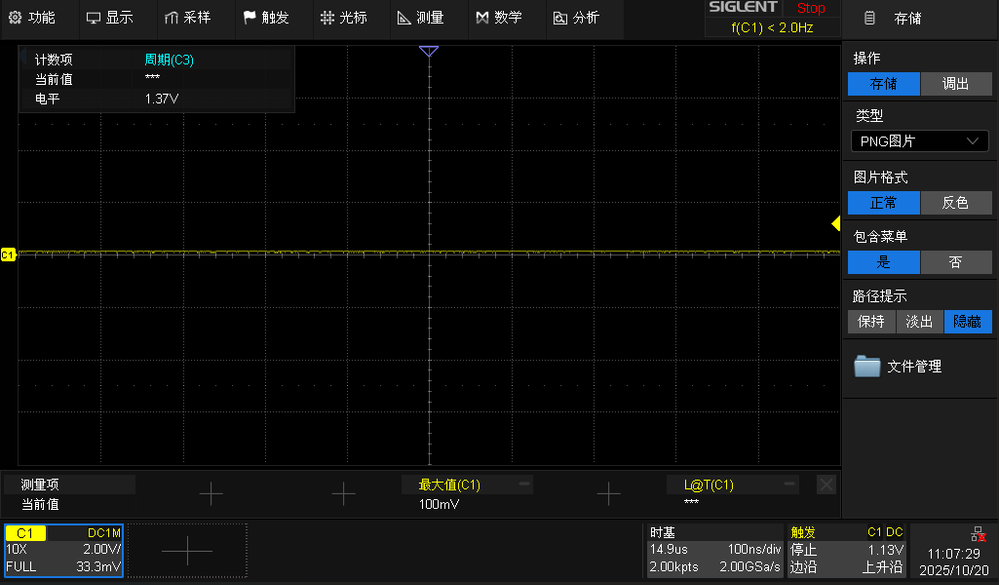Click the M icon beside 数学
The image size is (999, 585).
pyautogui.click(x=482, y=18)
